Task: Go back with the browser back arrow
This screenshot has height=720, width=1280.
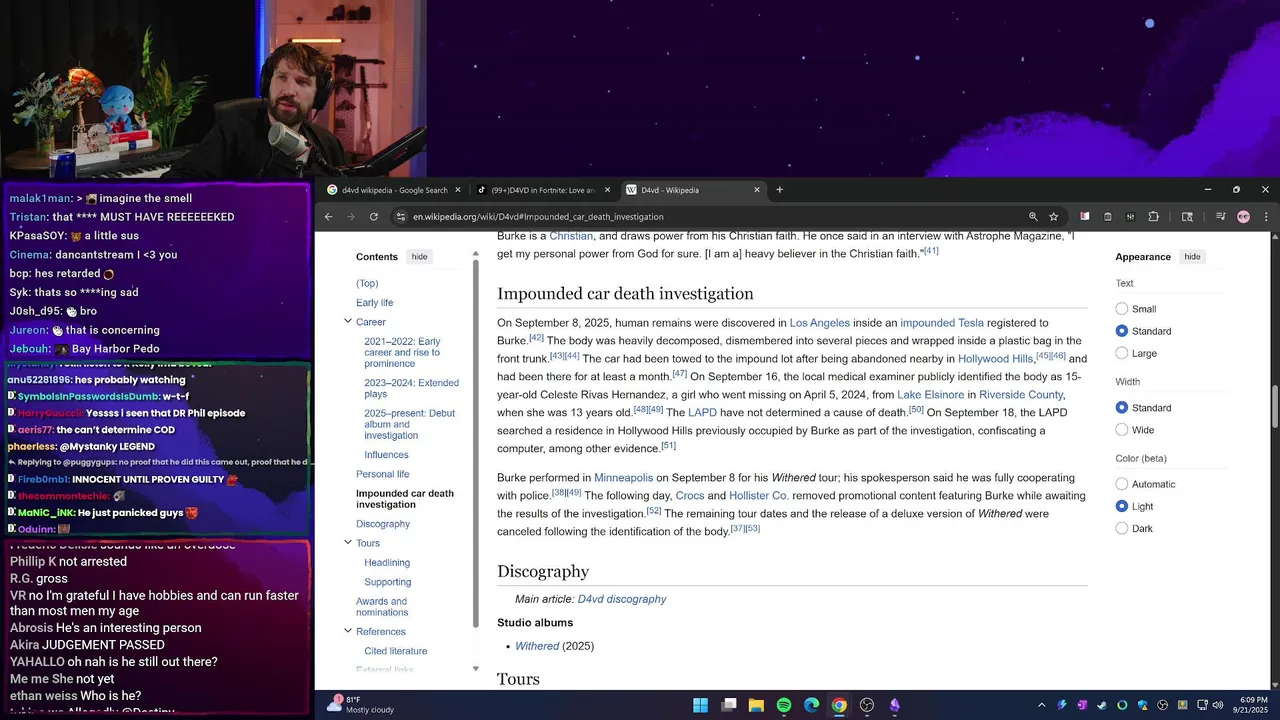Action: coord(328,217)
